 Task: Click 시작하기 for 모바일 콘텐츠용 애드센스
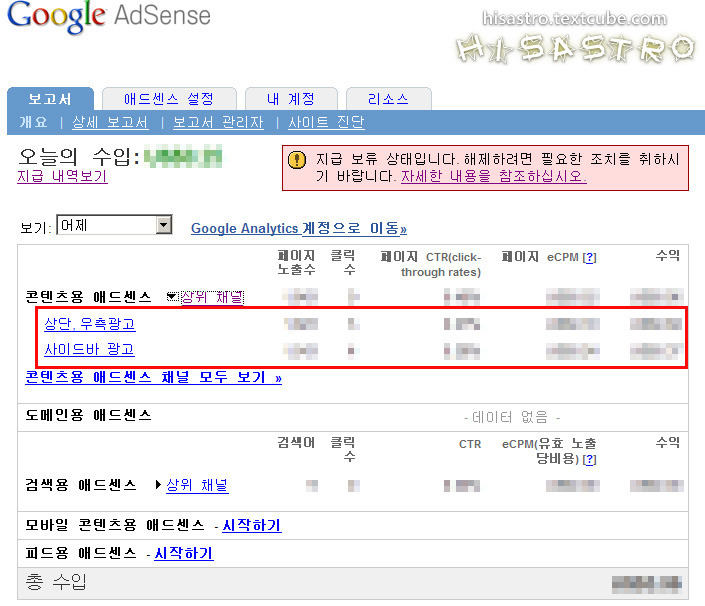click(252, 525)
